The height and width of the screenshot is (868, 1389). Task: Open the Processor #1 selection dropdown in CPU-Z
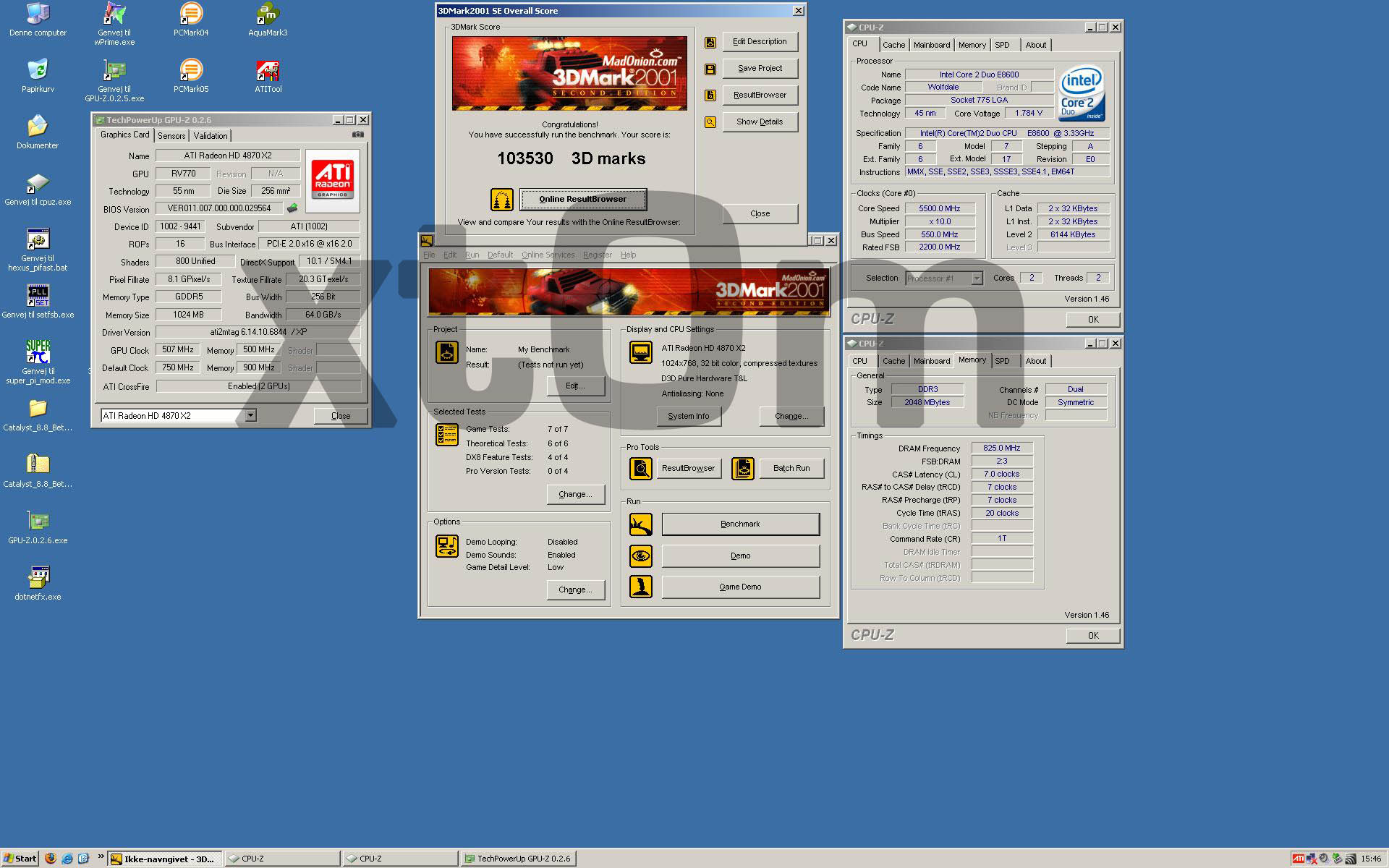[977, 278]
